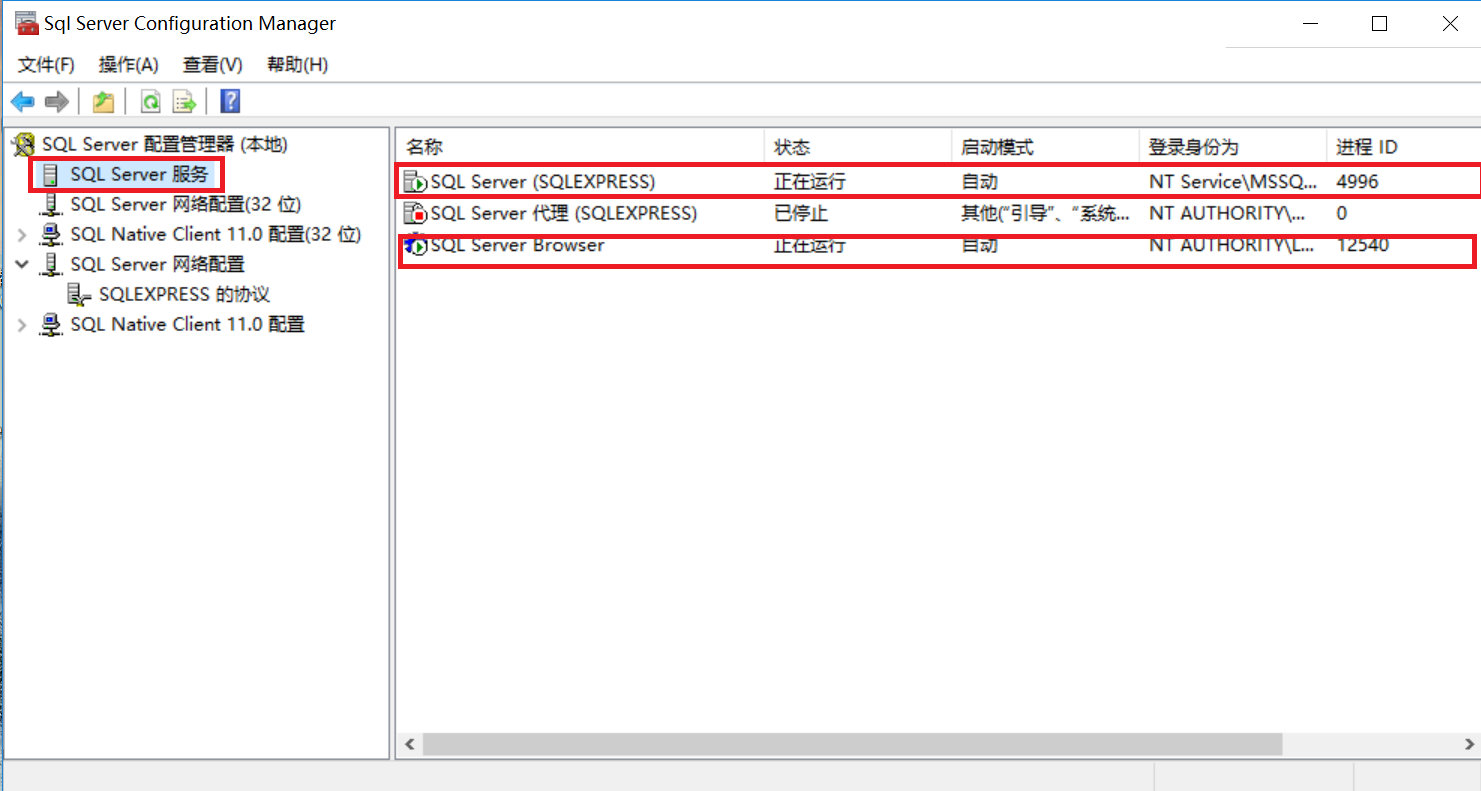Screen dimensions: 1481x791
Task: Sort services by the 登录身份为 column header
Action: click(1232, 147)
